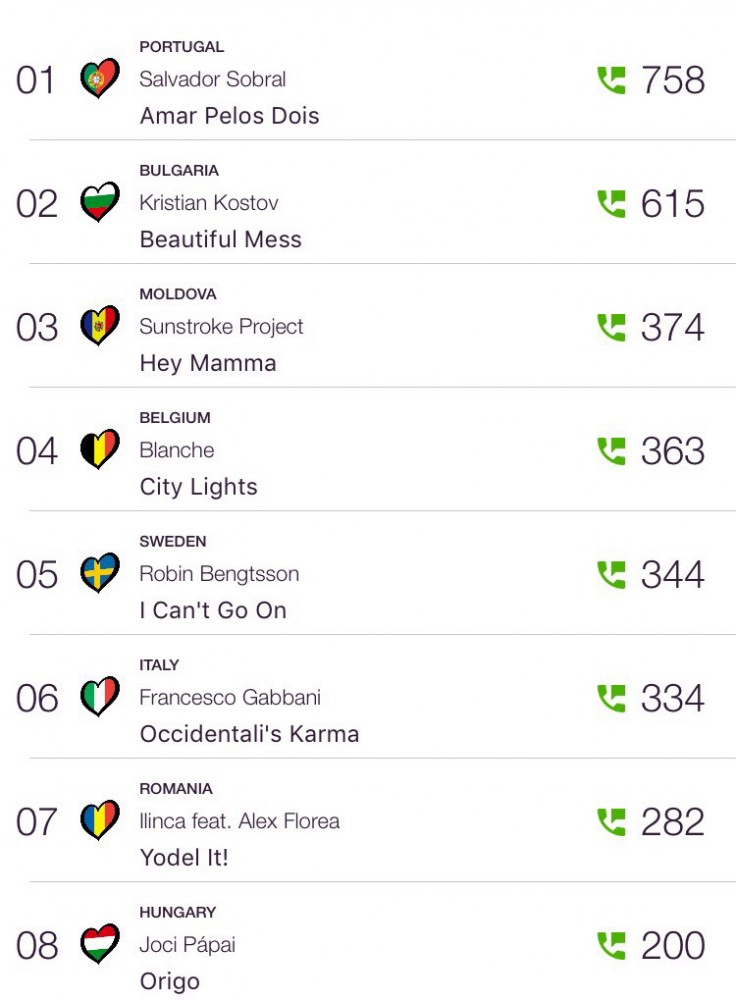Click Italy's heart flag icon
This screenshot has width=736, height=1000.
pos(100,698)
